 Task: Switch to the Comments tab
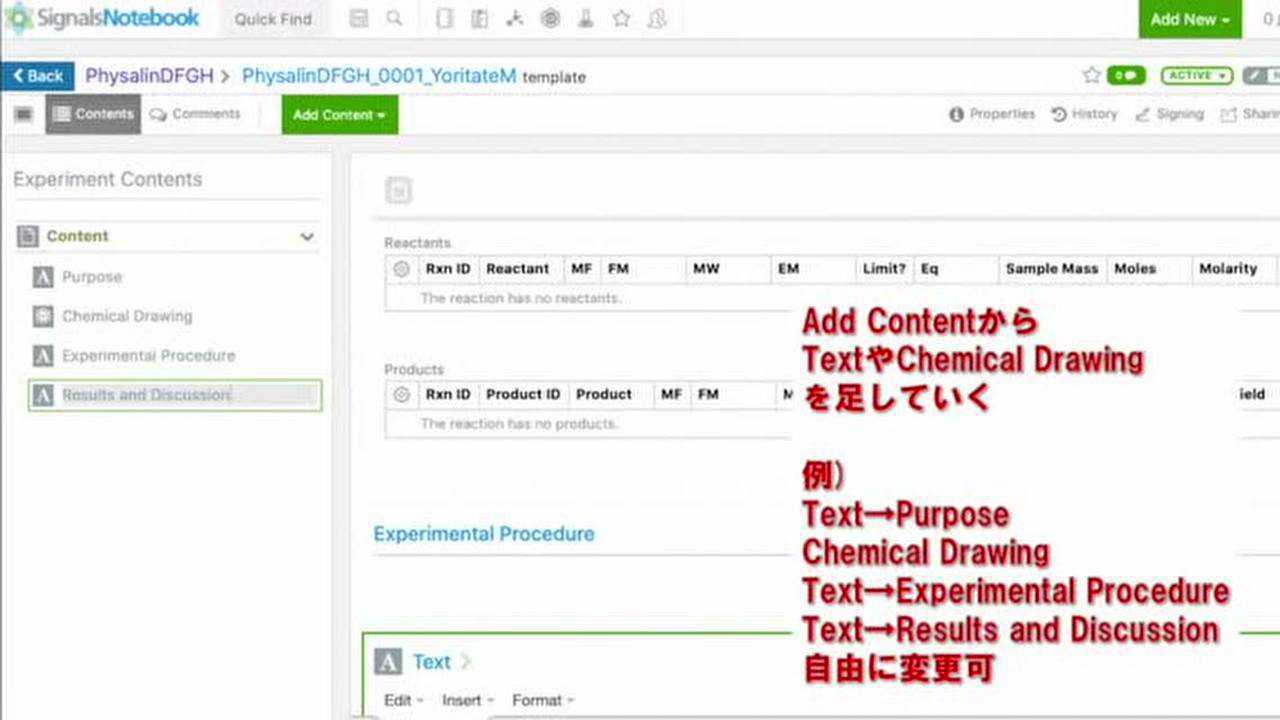196,114
